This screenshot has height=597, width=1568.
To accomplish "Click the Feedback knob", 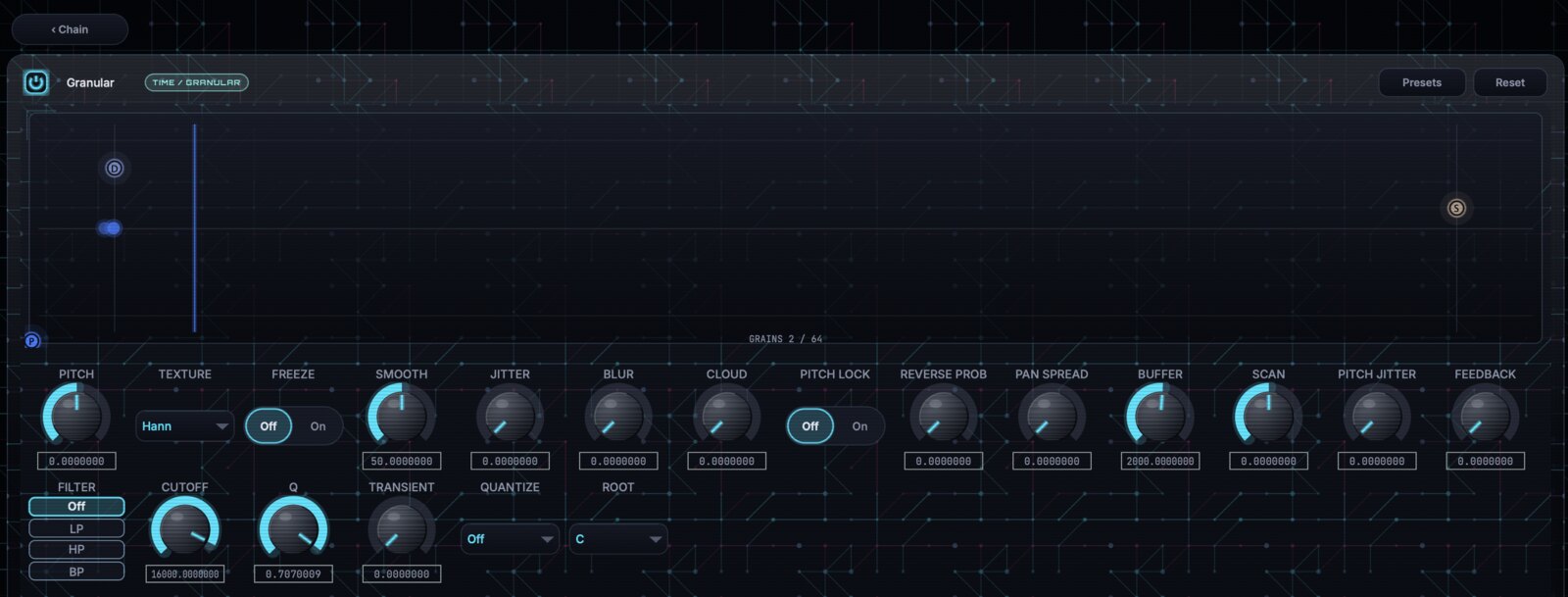I will tap(1486, 417).
